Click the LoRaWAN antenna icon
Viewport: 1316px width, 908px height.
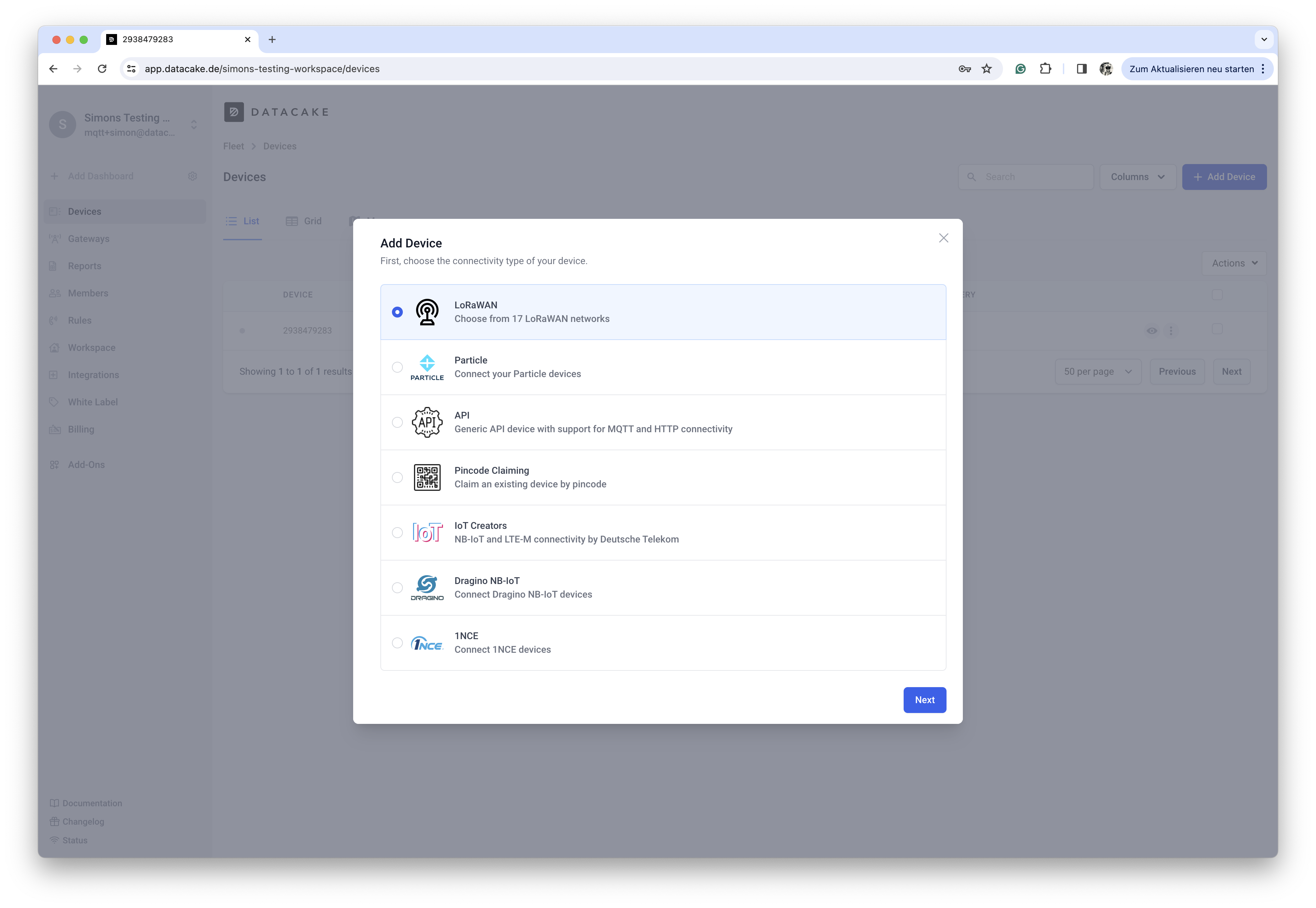tap(427, 312)
